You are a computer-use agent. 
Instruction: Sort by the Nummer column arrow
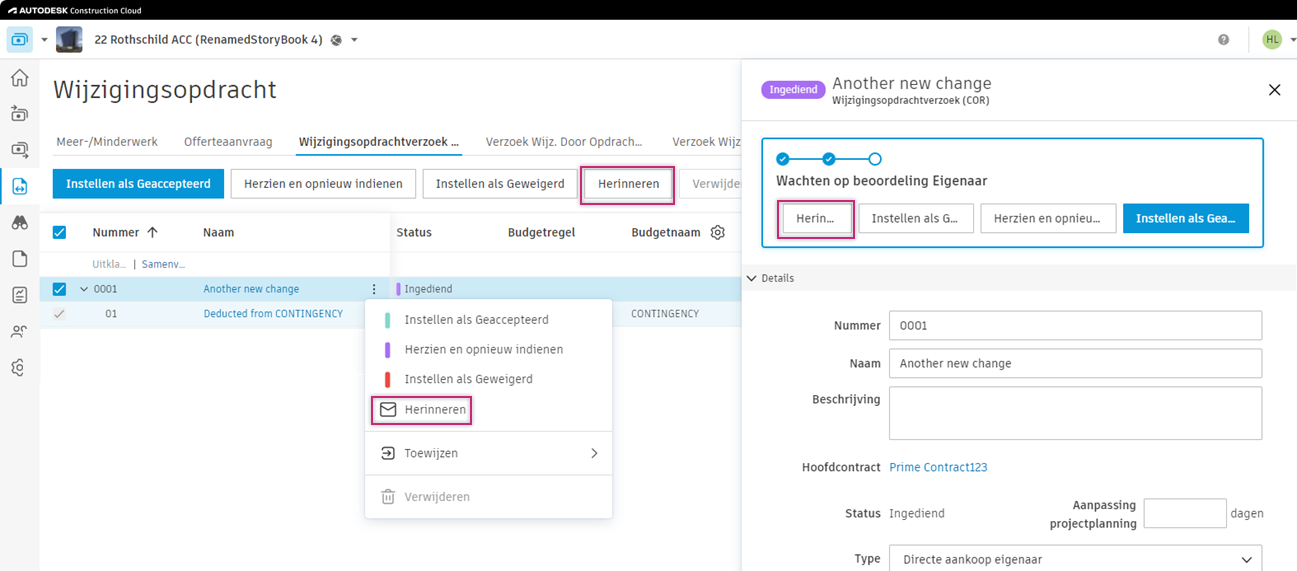tap(152, 232)
